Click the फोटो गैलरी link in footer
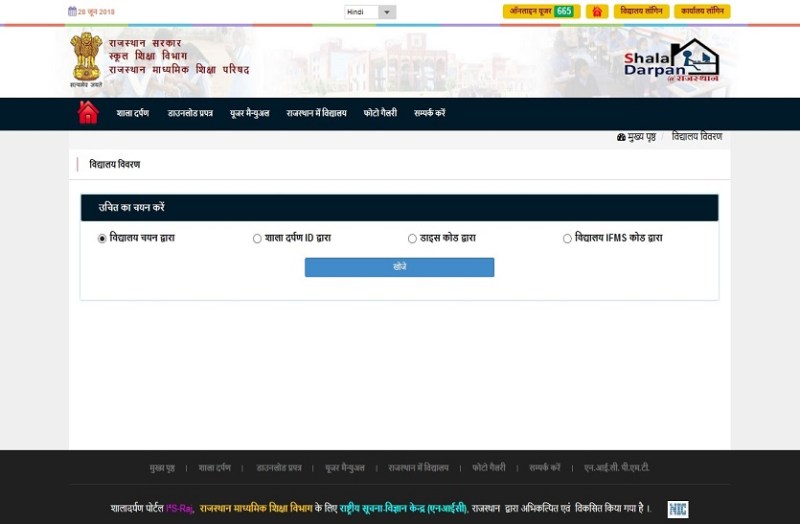800x524 pixels. tap(489, 468)
